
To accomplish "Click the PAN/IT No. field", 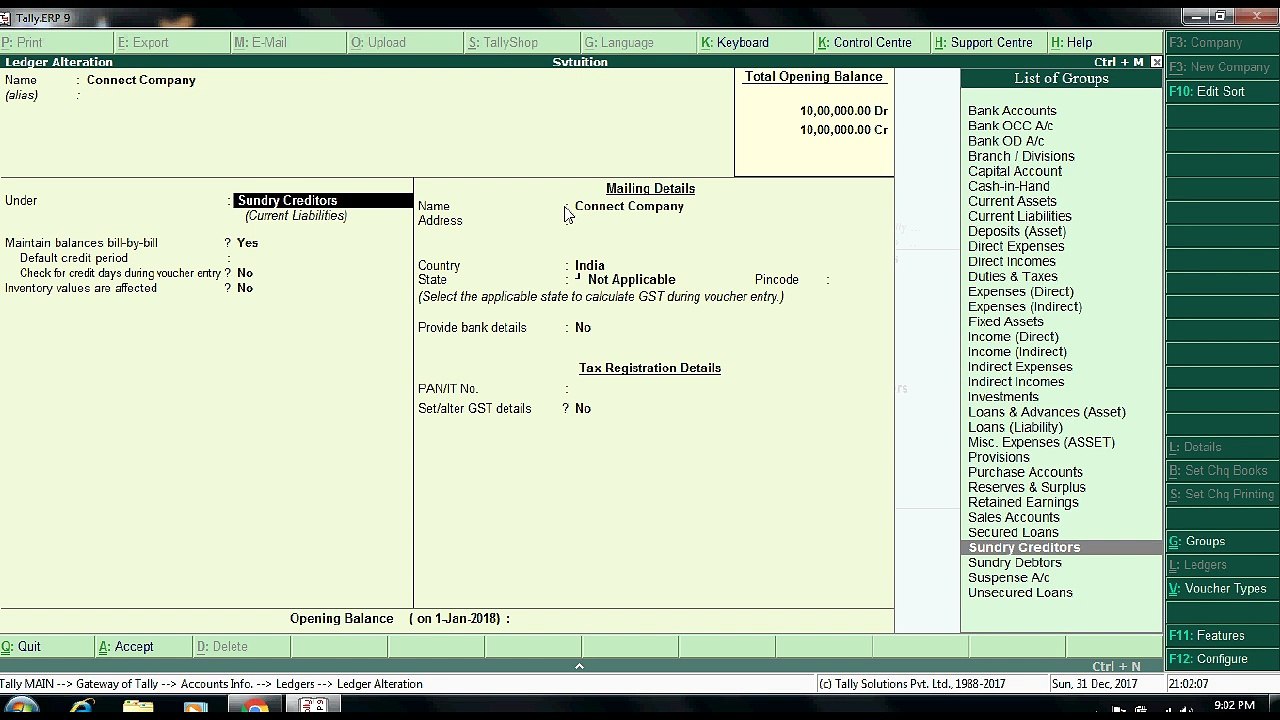I will pos(650,389).
